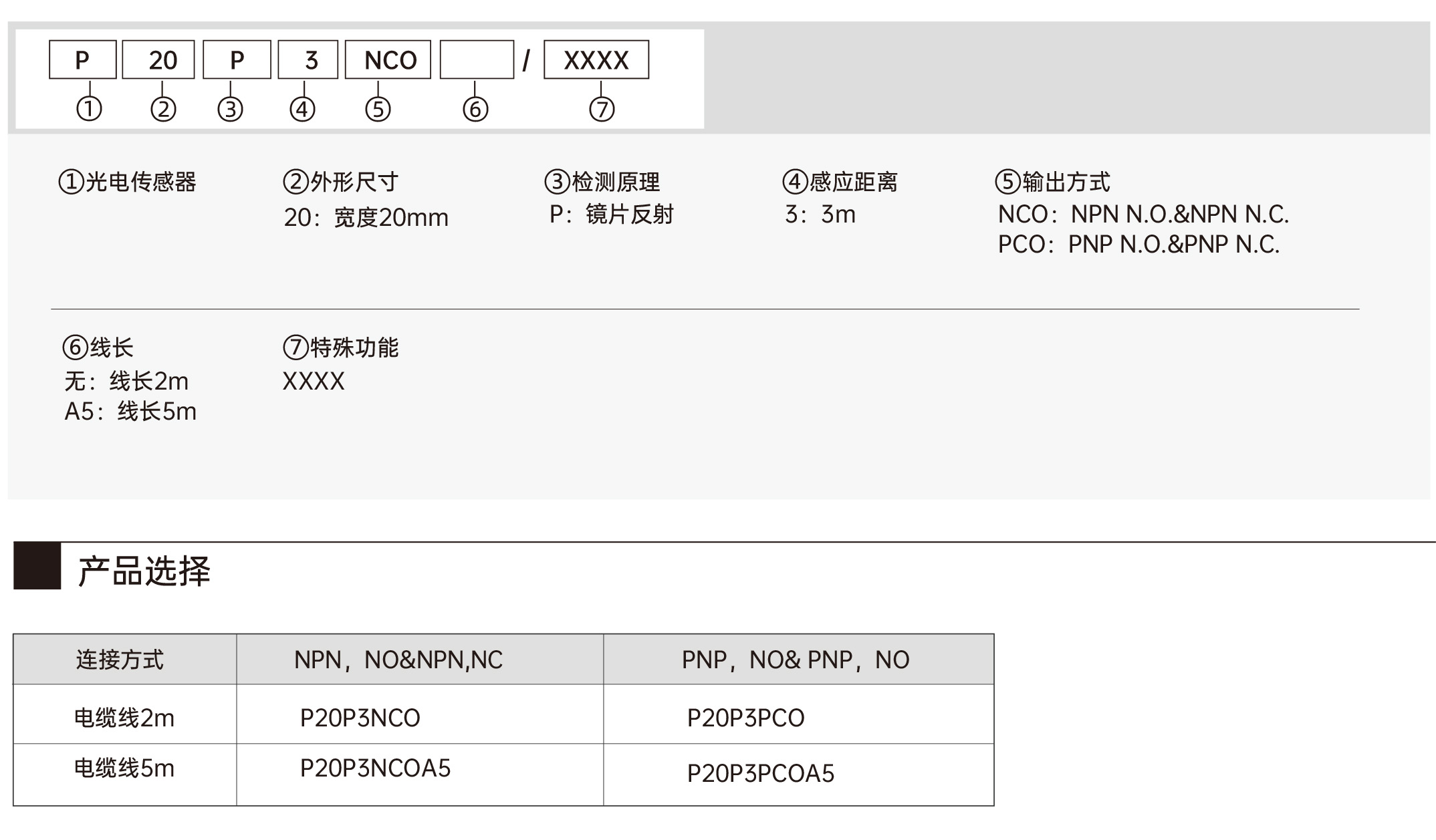Click the ⑤输出方式 heading

point(1053,182)
